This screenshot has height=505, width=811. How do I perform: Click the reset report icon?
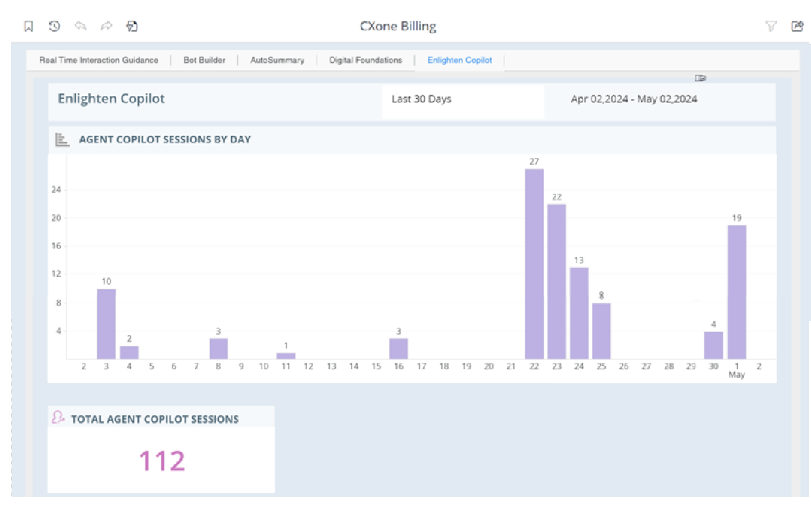(x=132, y=26)
